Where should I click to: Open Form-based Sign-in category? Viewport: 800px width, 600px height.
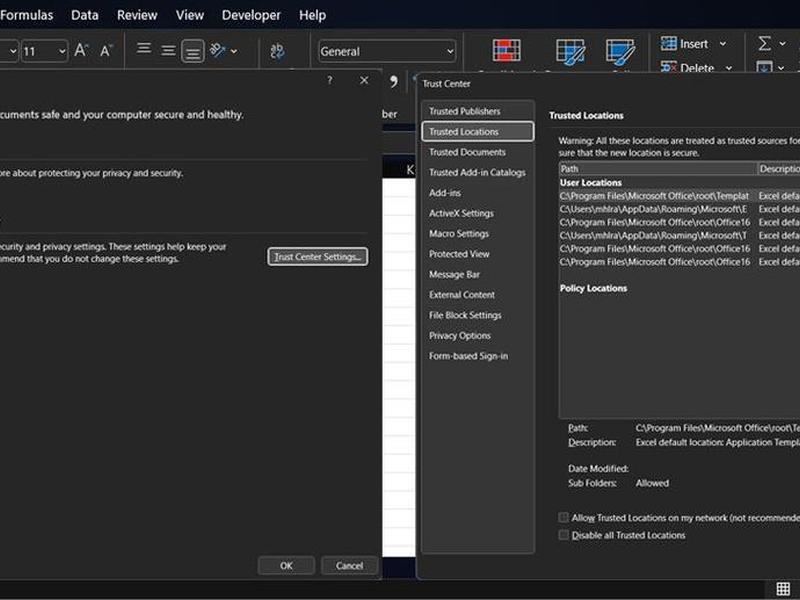[x=478, y=356]
